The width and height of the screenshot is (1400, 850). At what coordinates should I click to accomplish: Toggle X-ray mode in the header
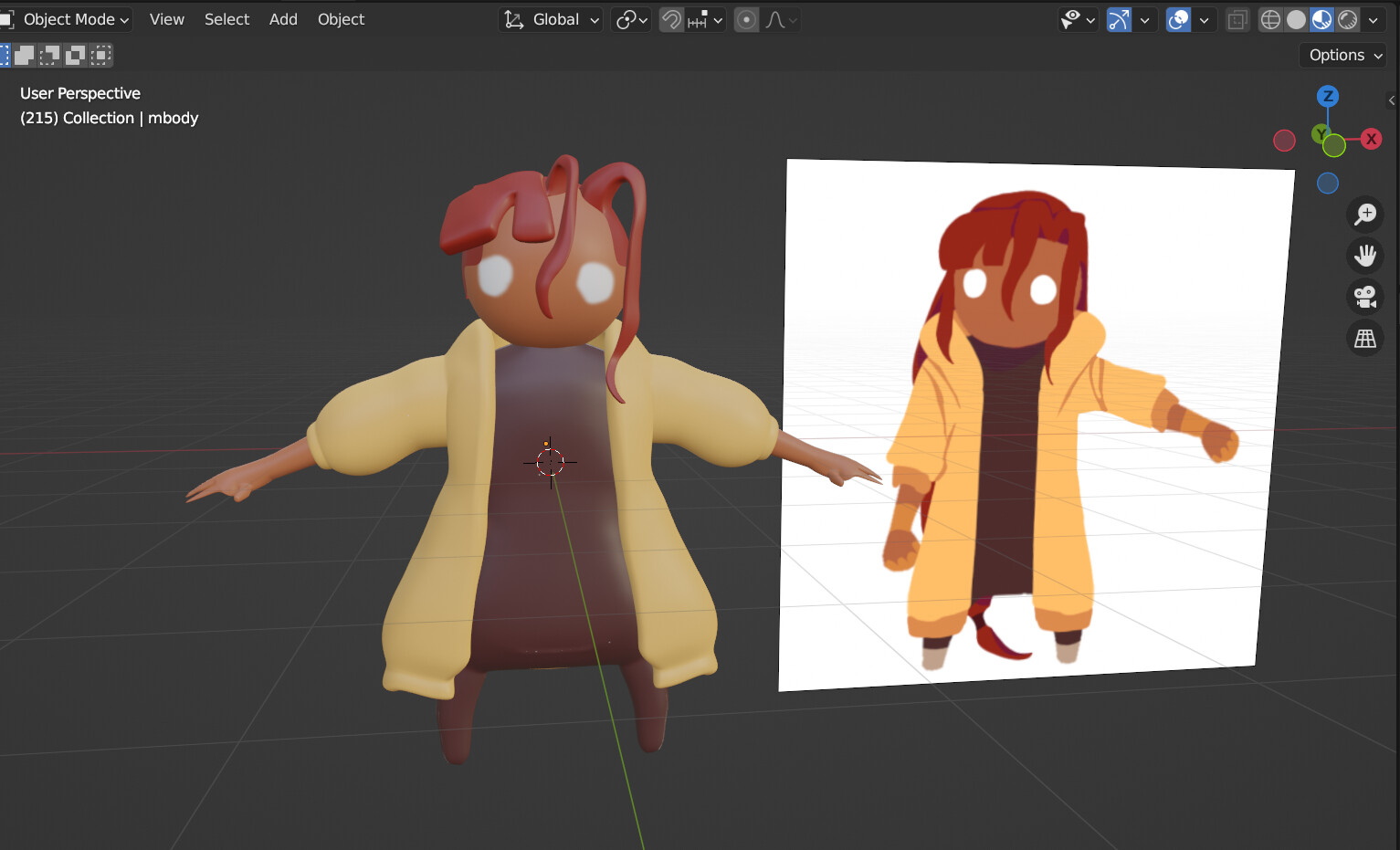pos(1237,19)
